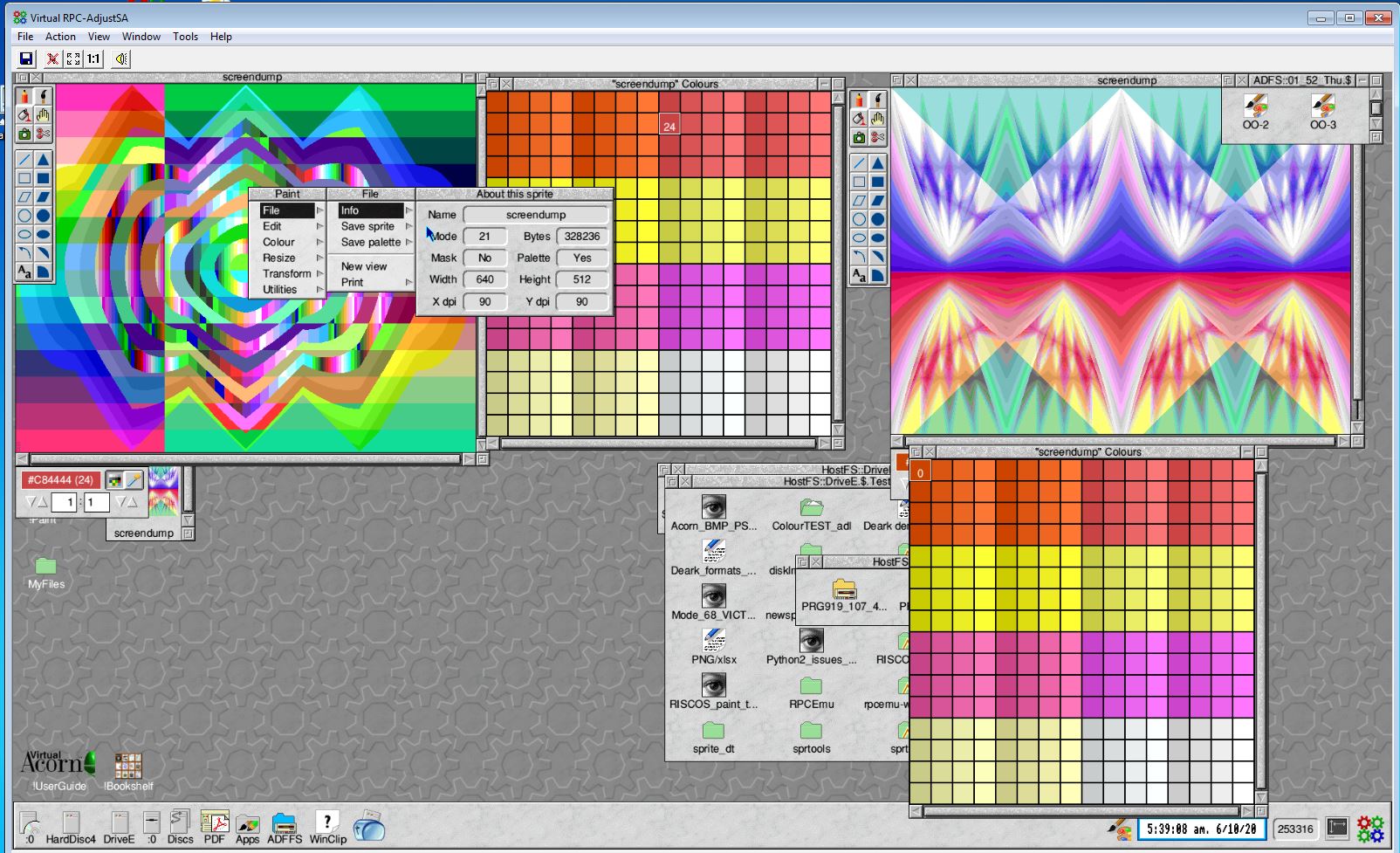Click the ADFFS icon on icon bar

coord(285,829)
